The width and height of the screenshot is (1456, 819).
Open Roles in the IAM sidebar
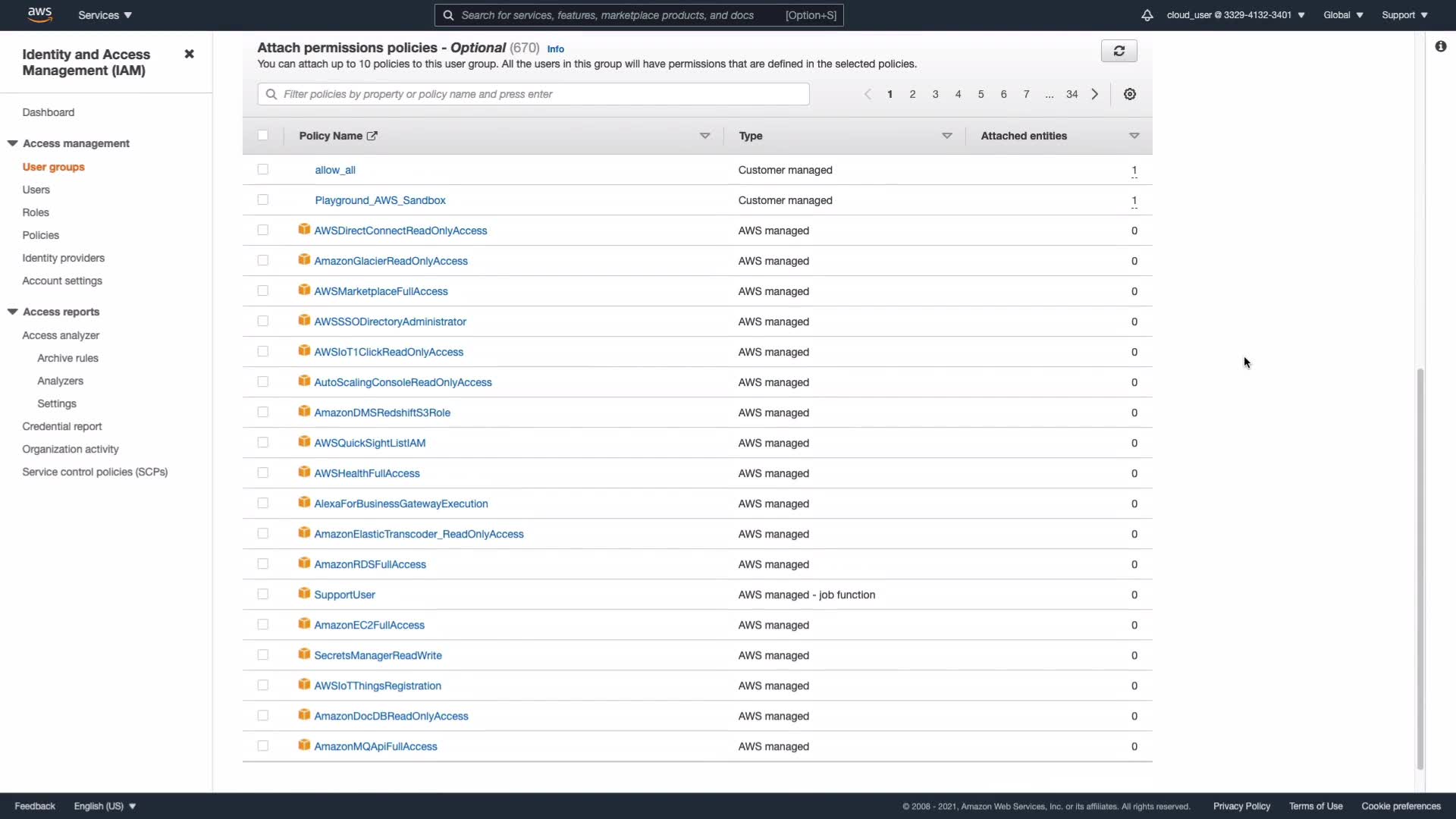36,212
